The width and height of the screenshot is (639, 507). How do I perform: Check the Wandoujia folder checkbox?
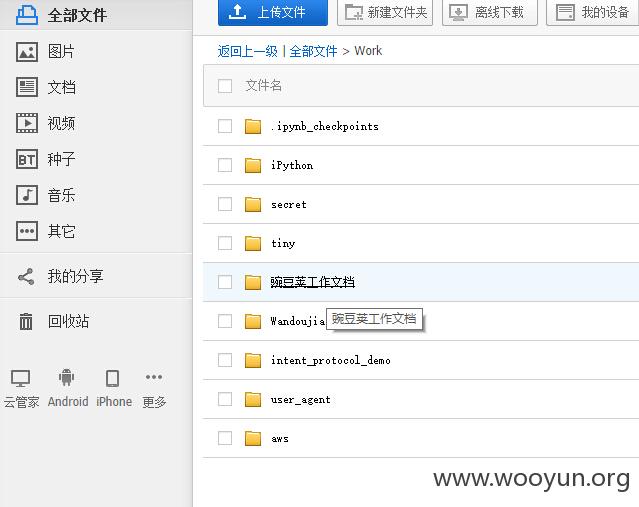(225, 321)
